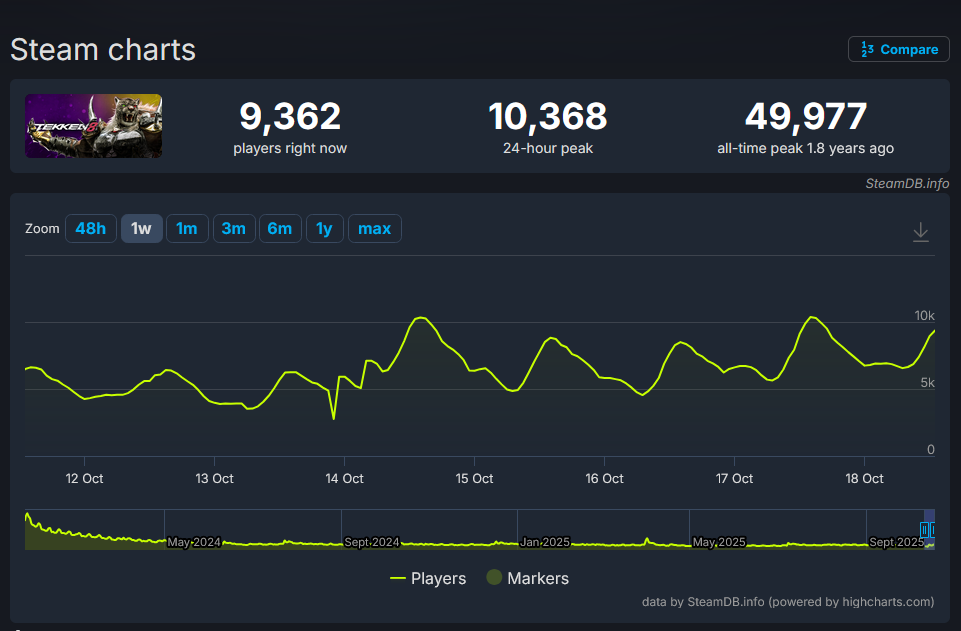This screenshot has width=961, height=631.
Task: Select the 6m zoom range
Action: 280,229
